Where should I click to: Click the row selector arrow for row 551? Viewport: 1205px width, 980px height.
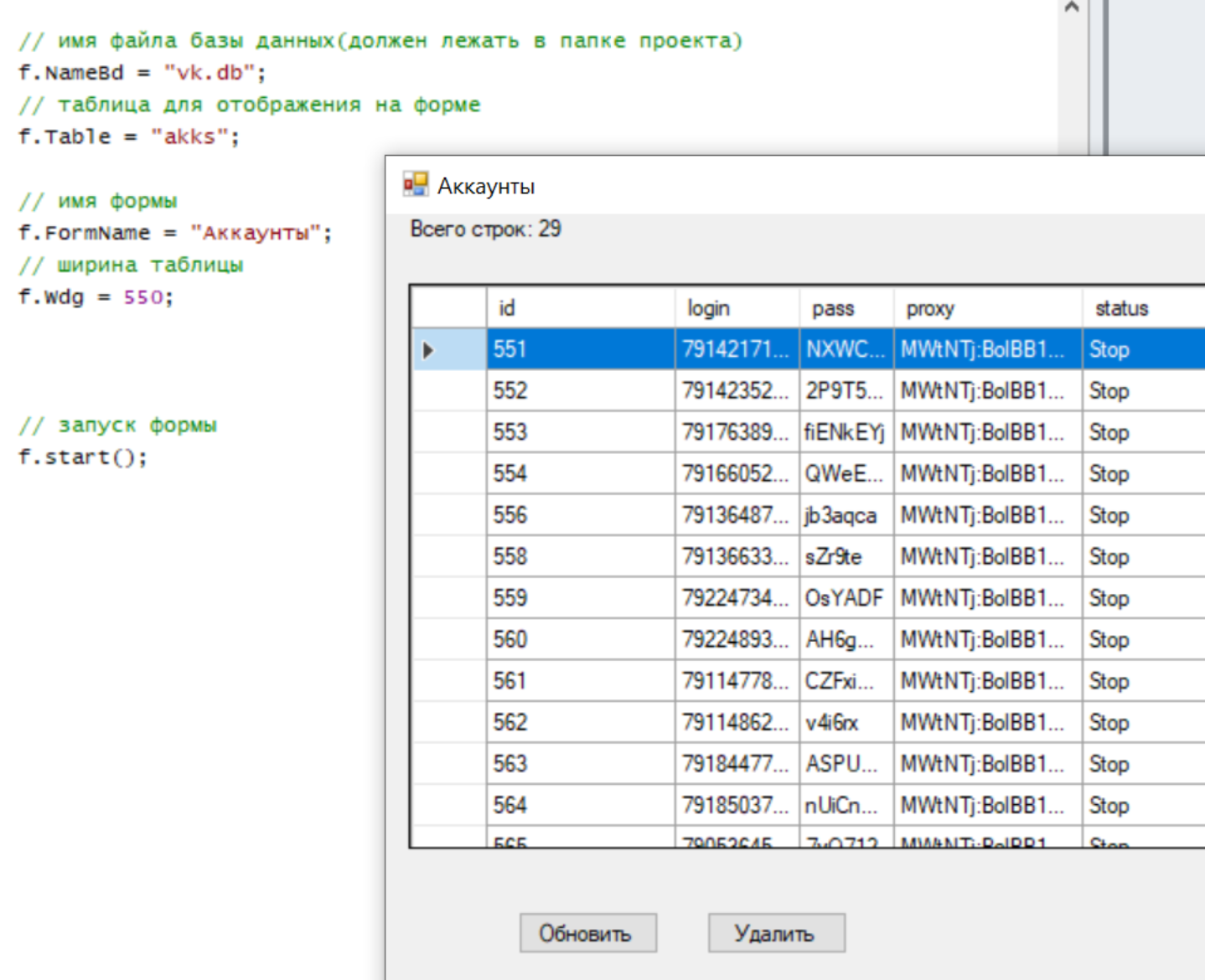(428, 350)
